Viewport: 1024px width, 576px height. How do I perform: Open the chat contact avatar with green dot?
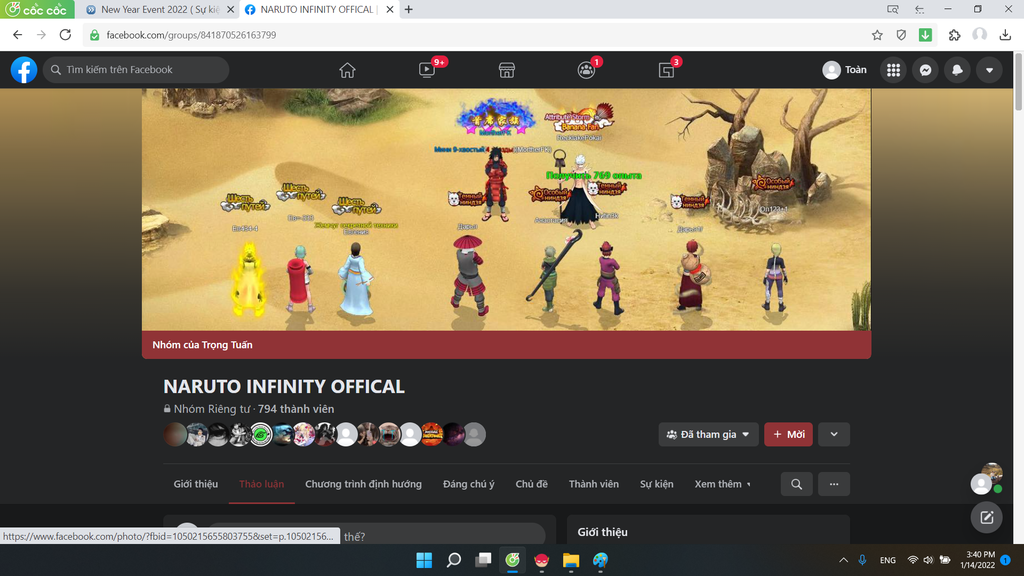click(986, 479)
